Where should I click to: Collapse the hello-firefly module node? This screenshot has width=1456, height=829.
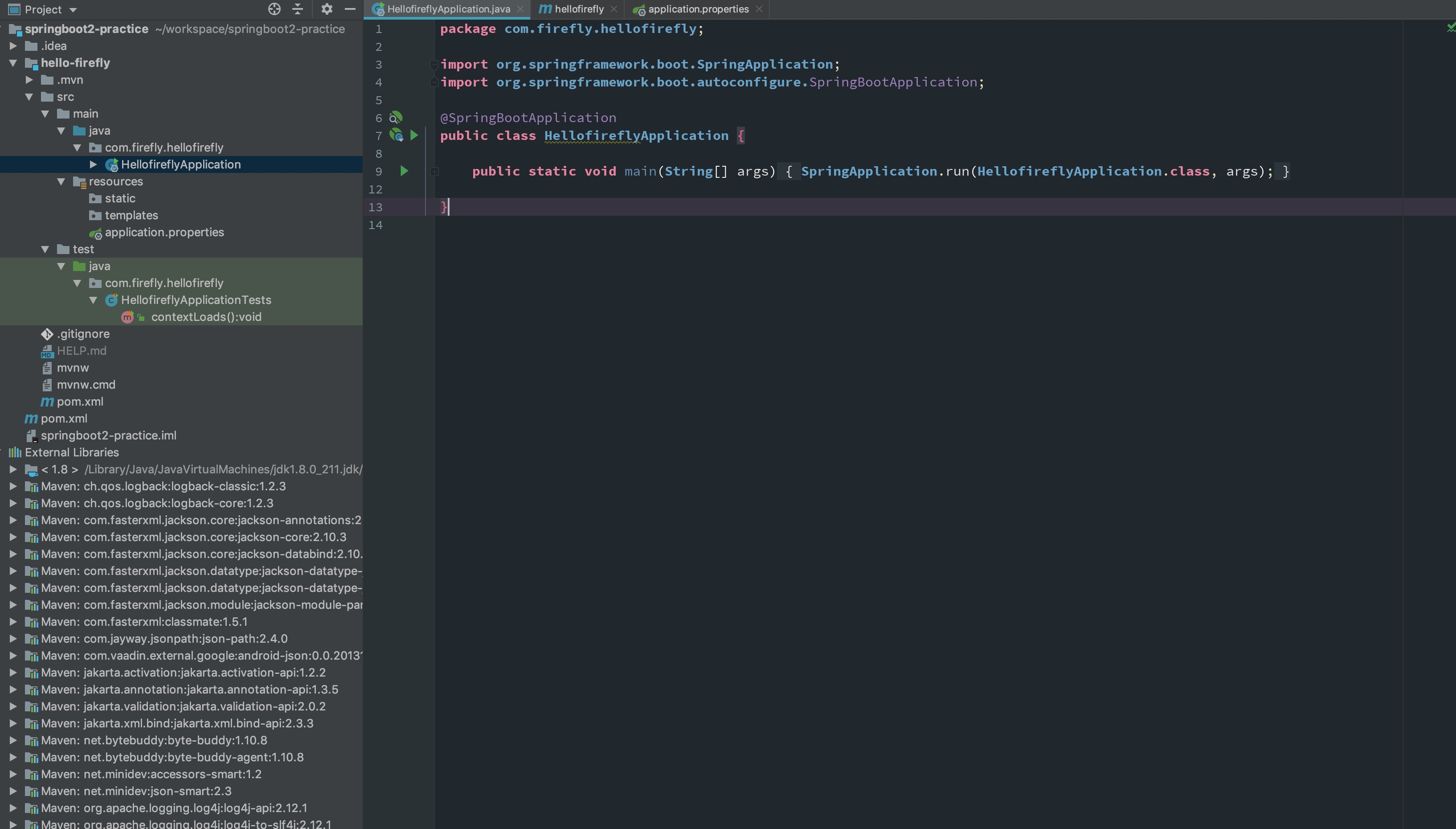tap(13, 63)
